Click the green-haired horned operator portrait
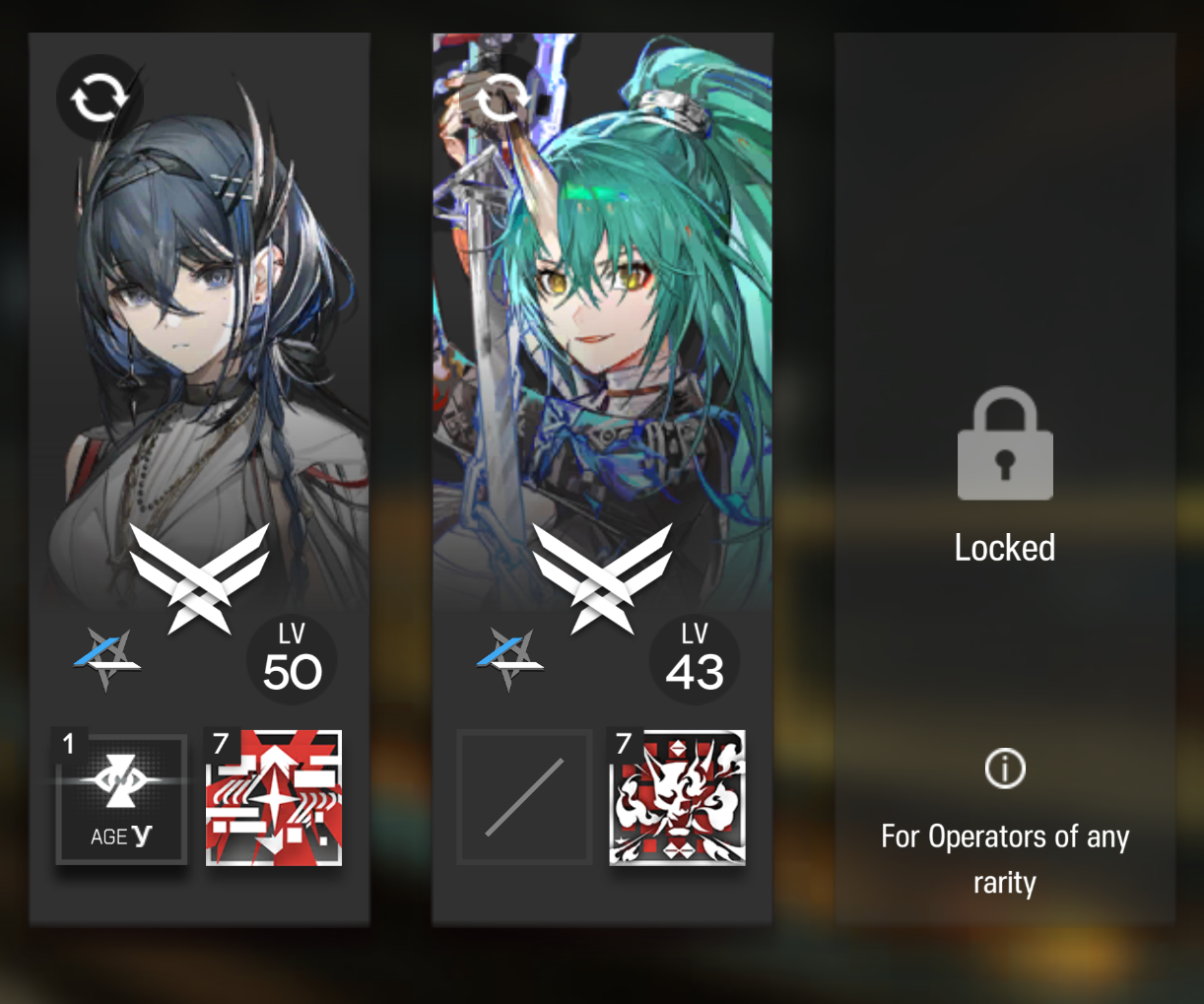Image resolution: width=1204 pixels, height=1004 pixels. click(x=602, y=325)
